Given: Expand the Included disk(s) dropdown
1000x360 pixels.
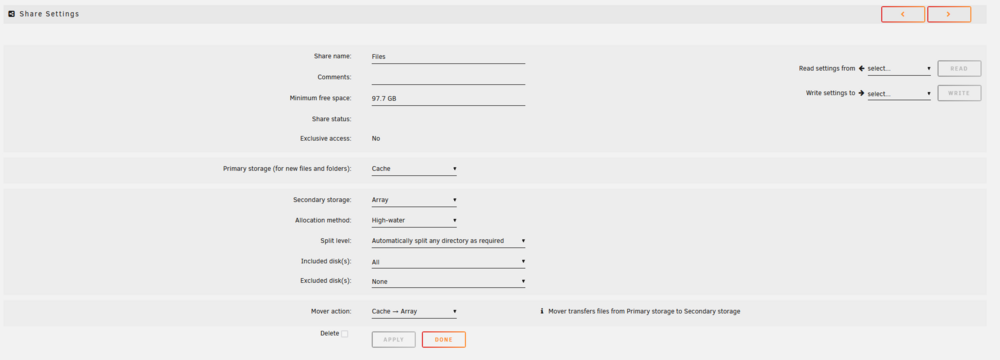Looking at the screenshot, I should pos(448,262).
